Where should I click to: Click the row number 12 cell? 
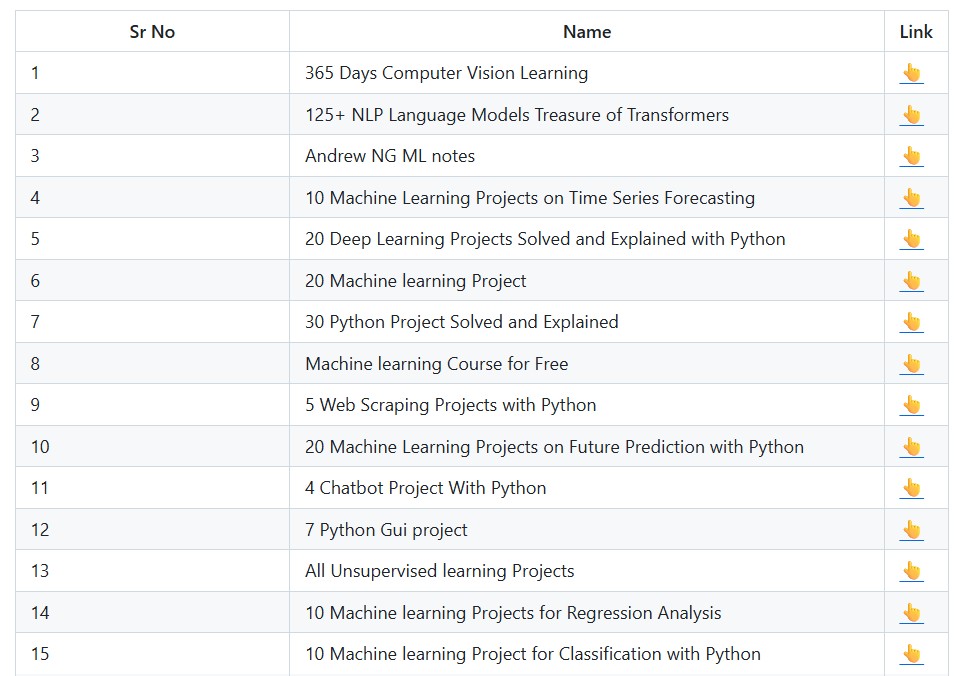(x=40, y=530)
